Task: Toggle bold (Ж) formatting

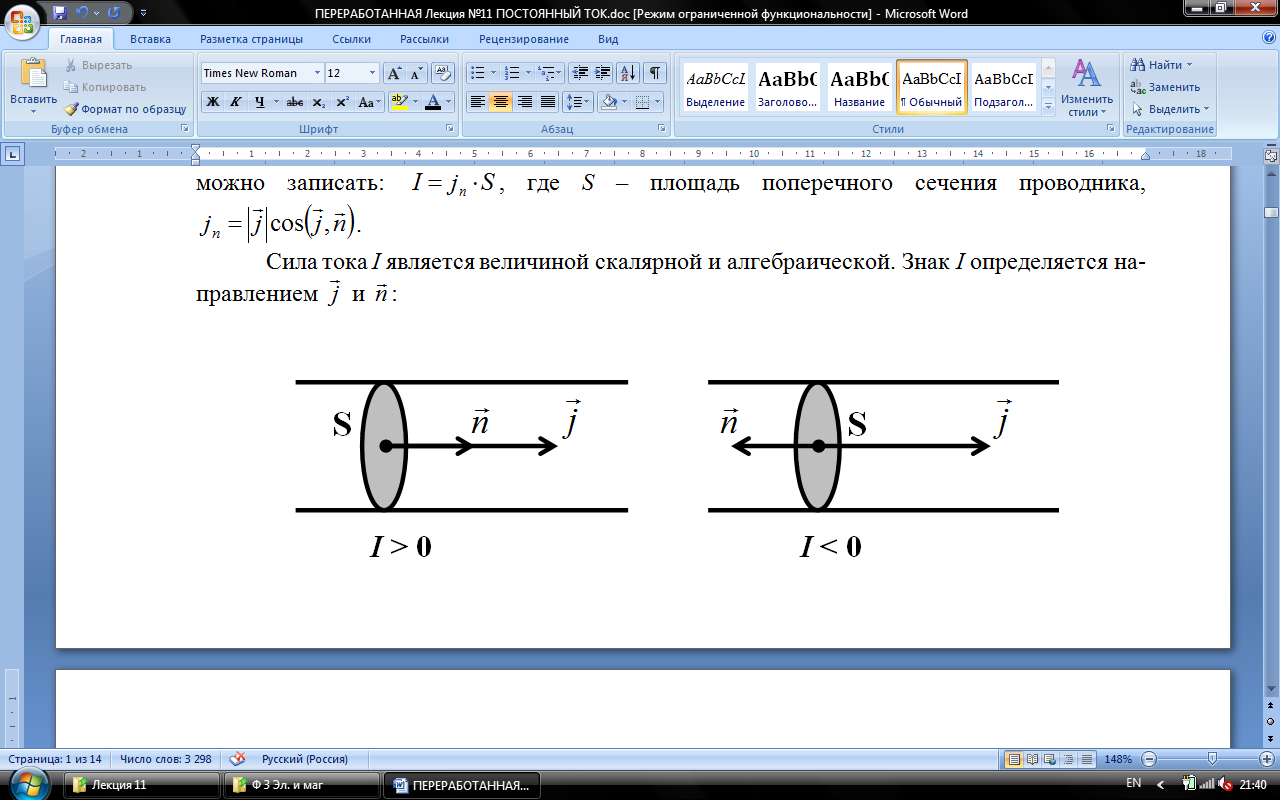Action: (213, 101)
